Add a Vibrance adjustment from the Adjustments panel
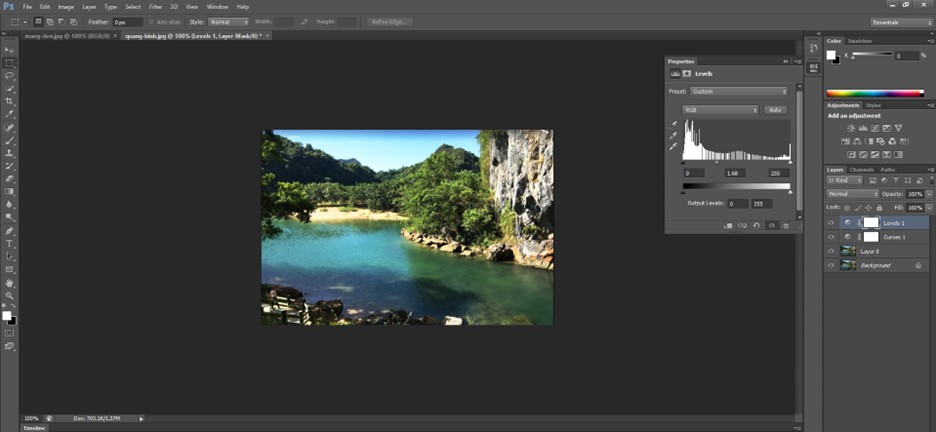Screen dimensions: 936x432 pyautogui.click(x=898, y=128)
